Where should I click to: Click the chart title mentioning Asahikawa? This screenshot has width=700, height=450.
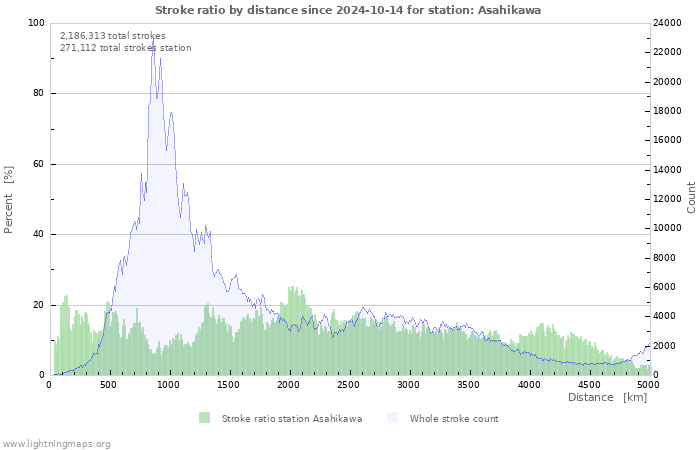[348, 9]
